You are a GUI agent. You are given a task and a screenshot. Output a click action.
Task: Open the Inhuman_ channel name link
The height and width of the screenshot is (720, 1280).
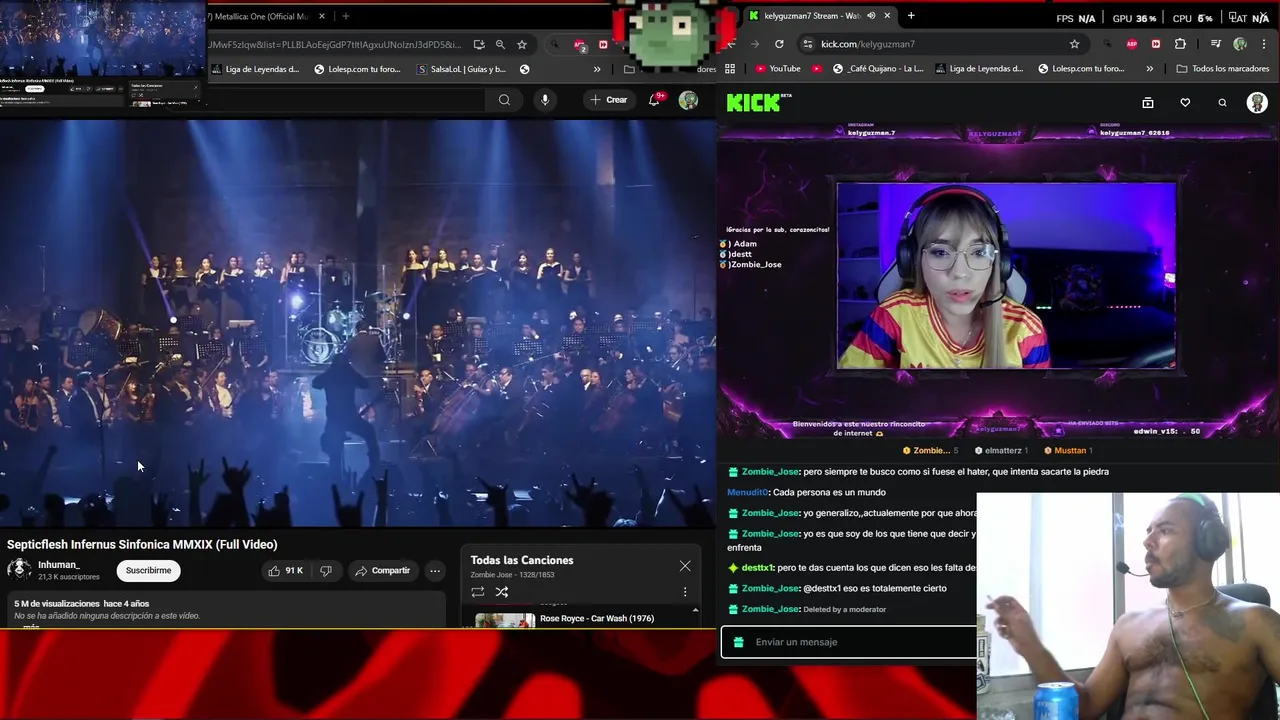pos(59,565)
